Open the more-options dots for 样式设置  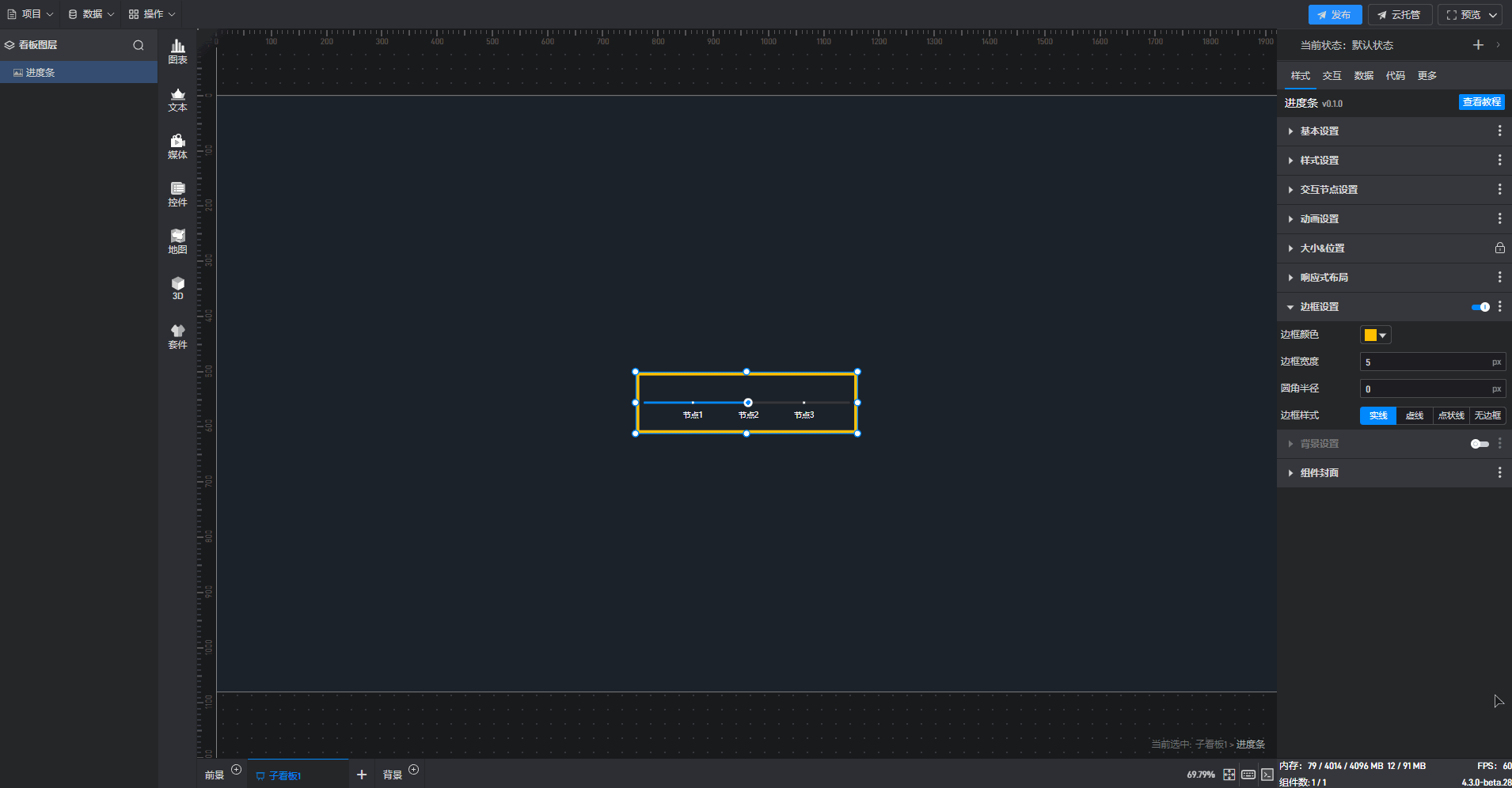click(x=1499, y=160)
